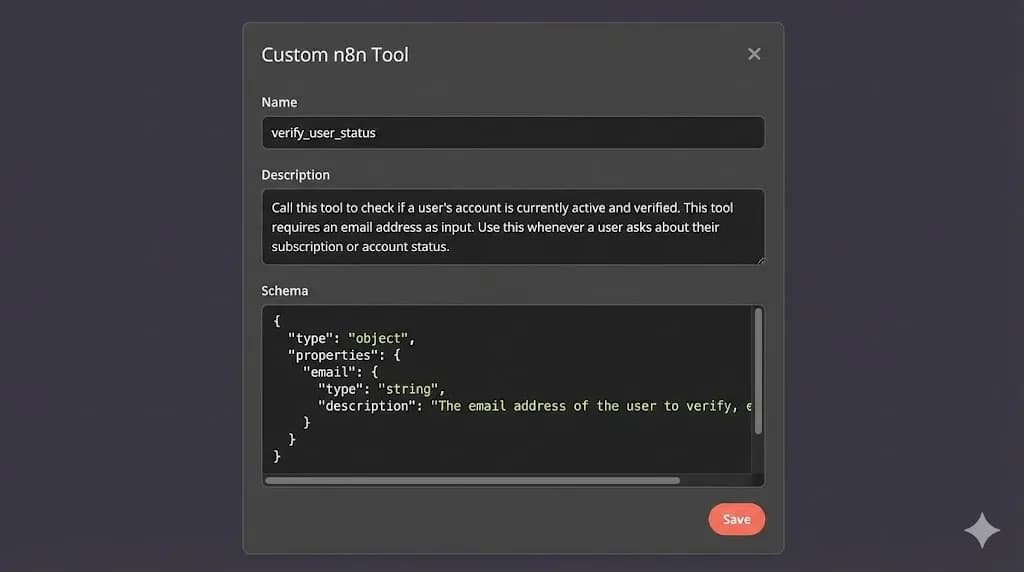Screen dimensions: 1024x572
Task: Close the Custom n8n Tool dialog
Action: [754, 54]
